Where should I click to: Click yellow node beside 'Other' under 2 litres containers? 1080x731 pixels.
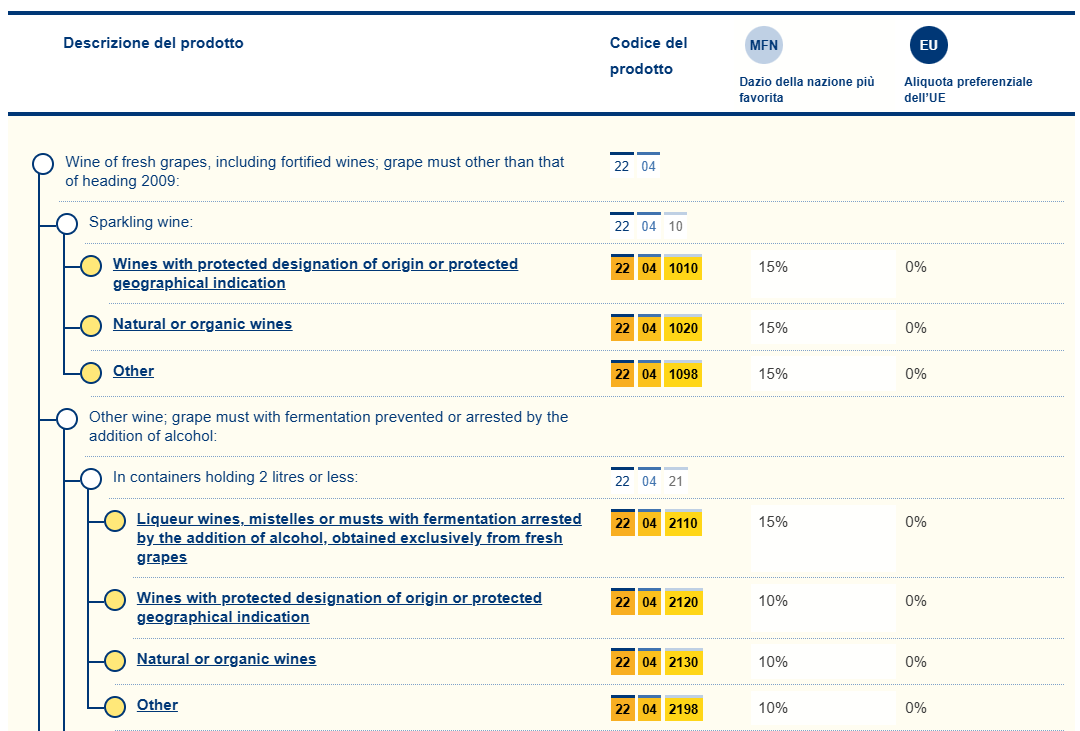[115, 707]
